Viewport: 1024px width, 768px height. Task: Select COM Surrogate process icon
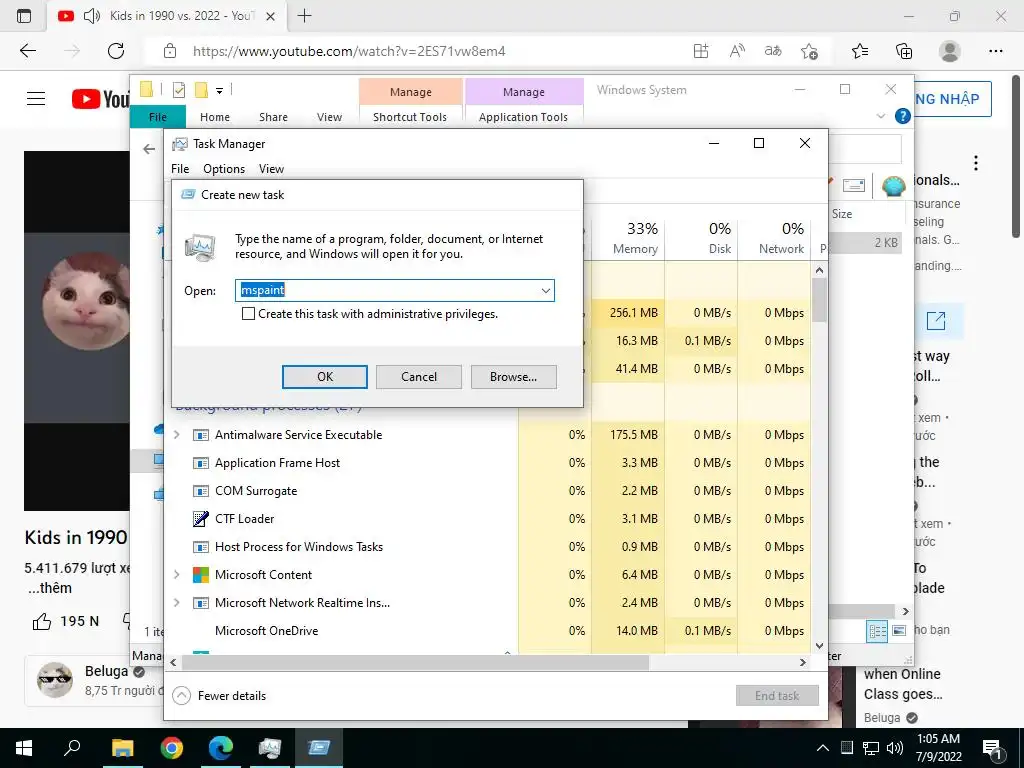[200, 491]
